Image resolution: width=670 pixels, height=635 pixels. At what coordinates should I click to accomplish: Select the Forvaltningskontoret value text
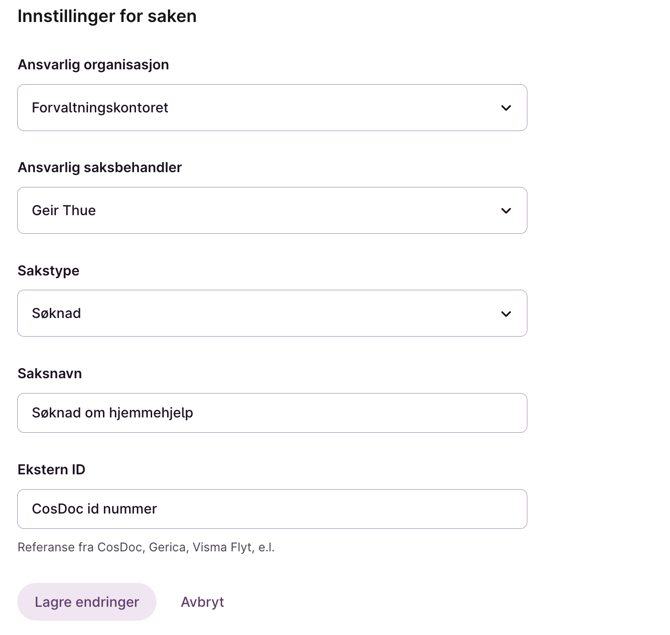[100, 108]
